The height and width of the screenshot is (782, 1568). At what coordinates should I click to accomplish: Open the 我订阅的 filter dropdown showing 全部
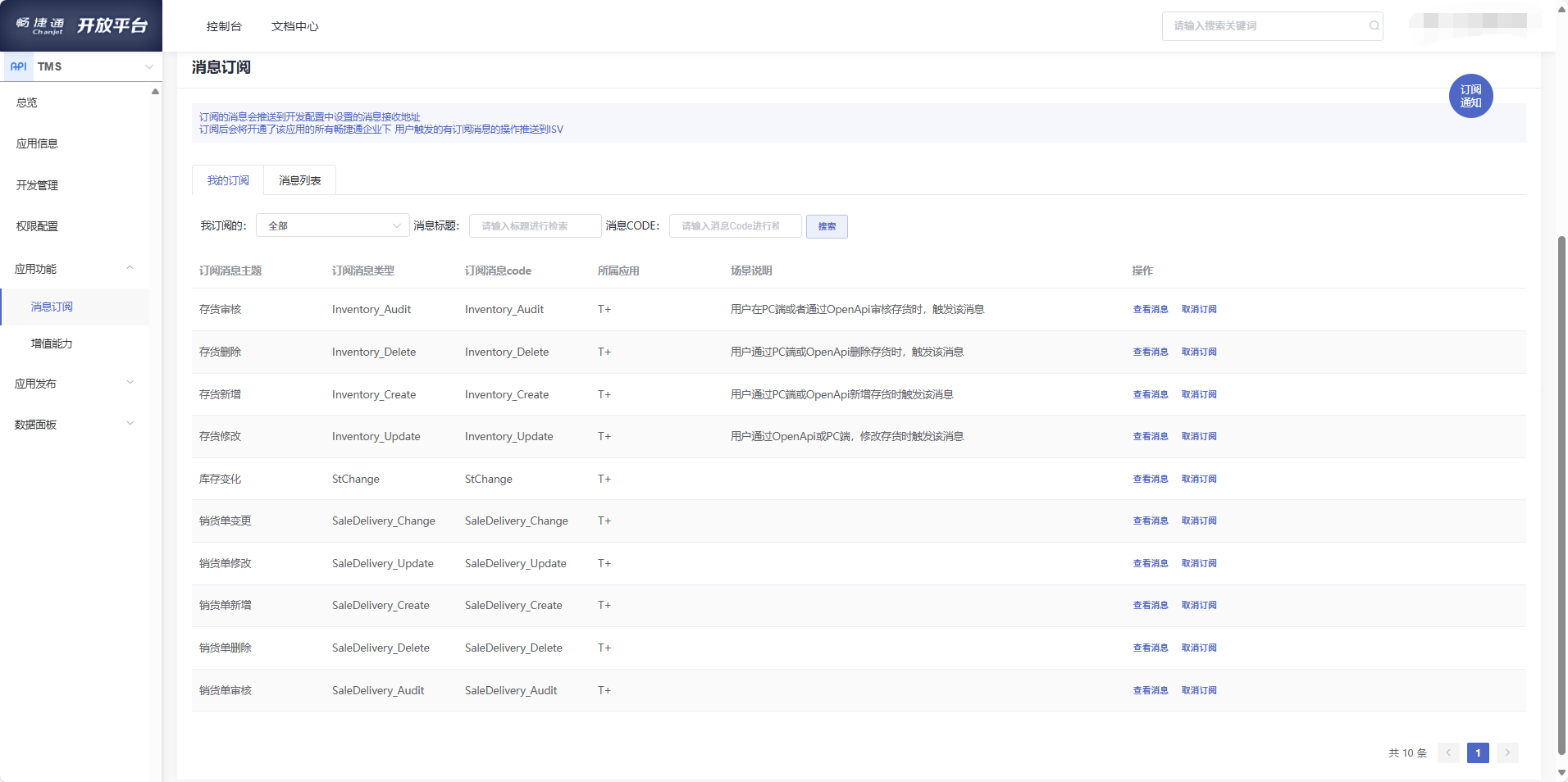[332, 225]
